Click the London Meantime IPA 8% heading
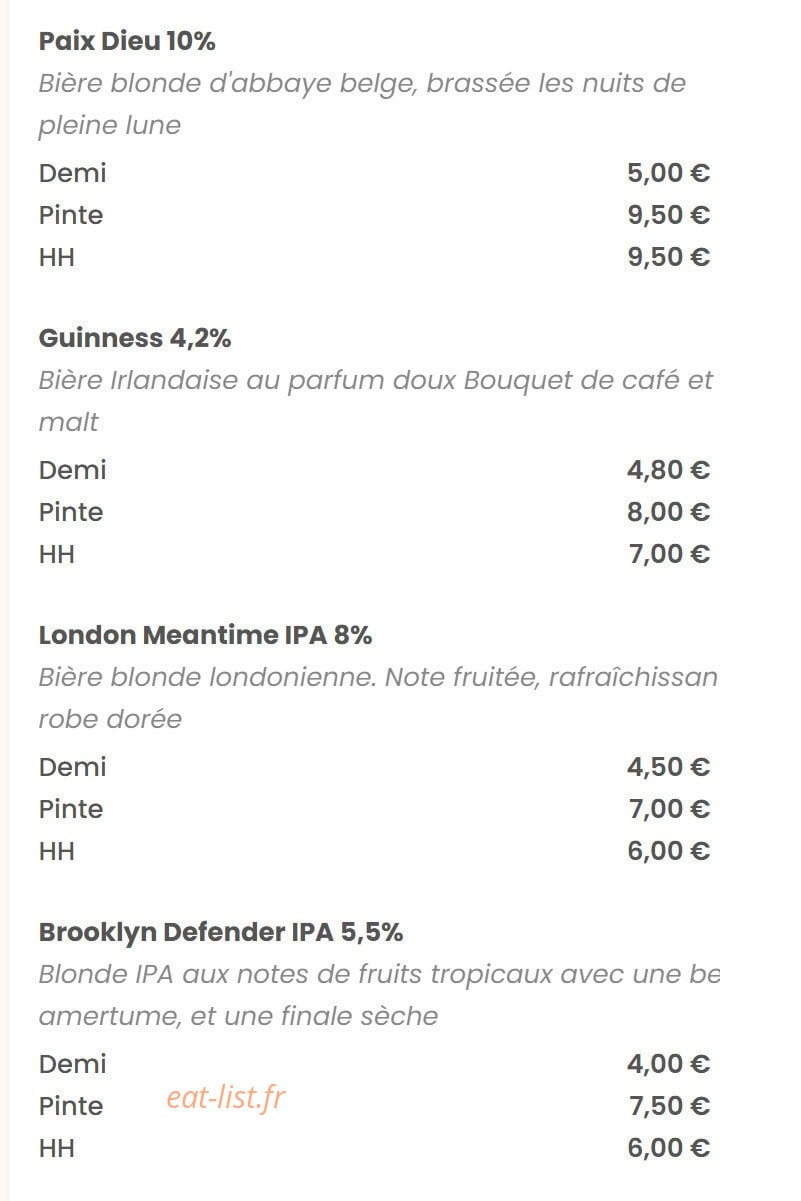 205,636
